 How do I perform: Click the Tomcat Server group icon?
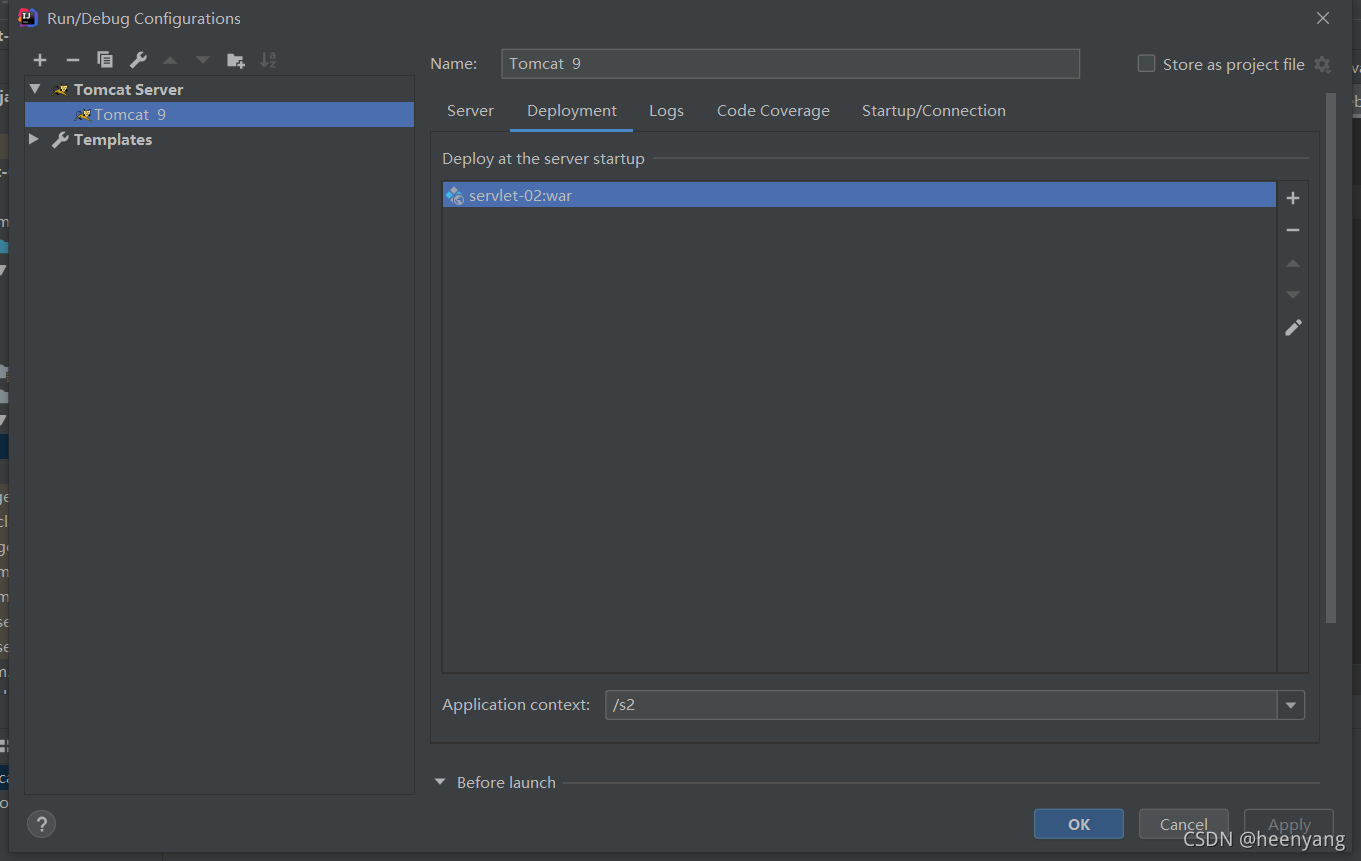click(61, 90)
